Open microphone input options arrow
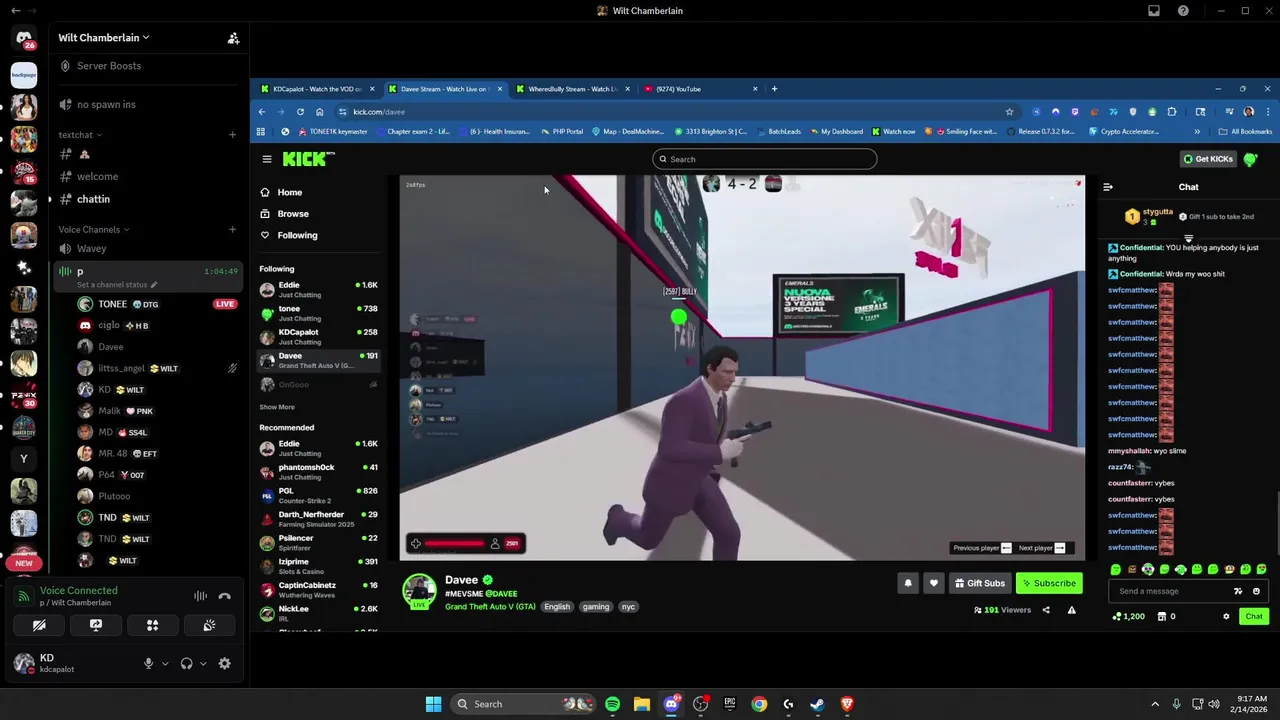The width and height of the screenshot is (1280, 720). [165, 663]
